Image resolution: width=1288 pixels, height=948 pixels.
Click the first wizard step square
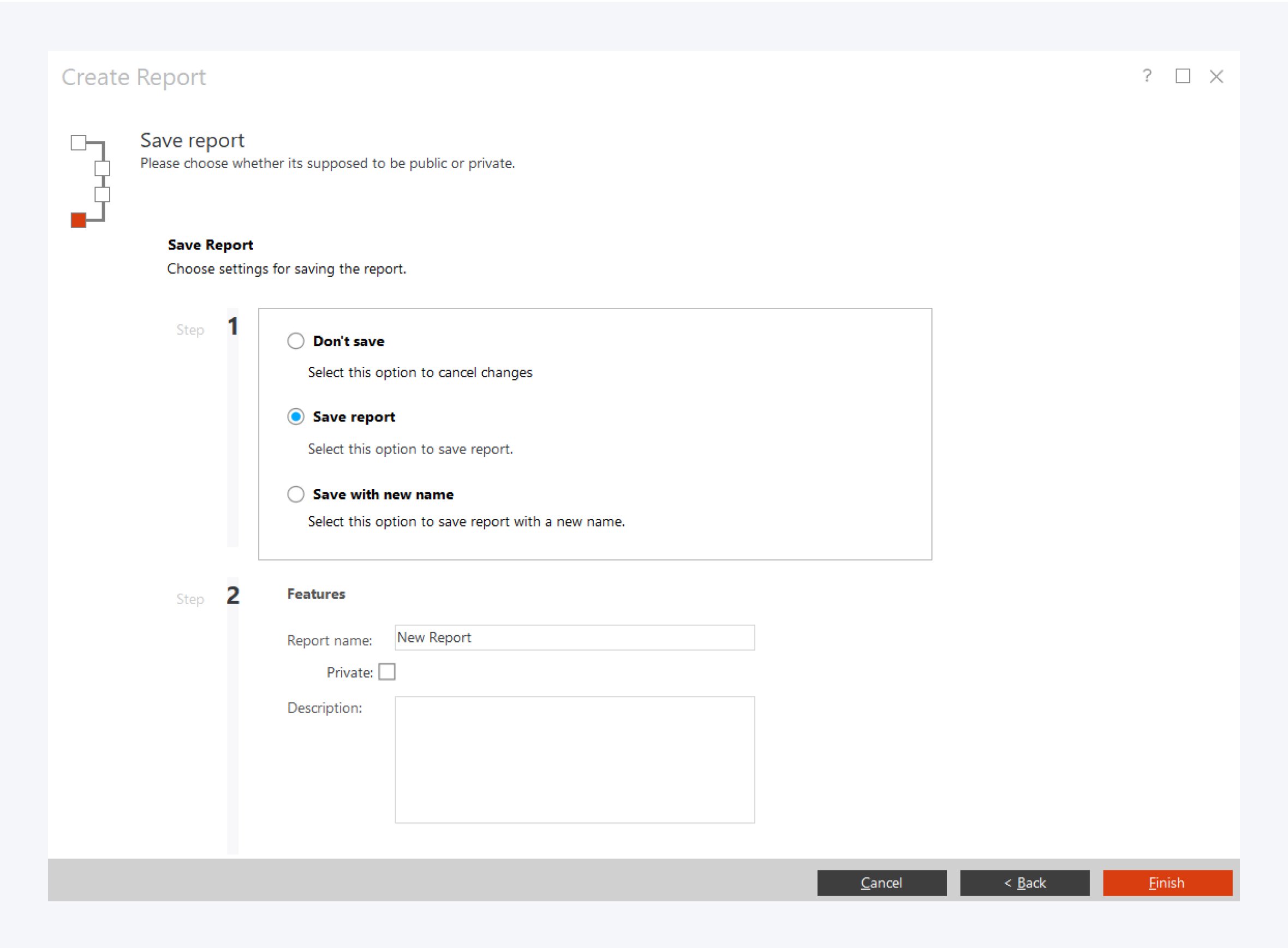pyautogui.click(x=78, y=142)
